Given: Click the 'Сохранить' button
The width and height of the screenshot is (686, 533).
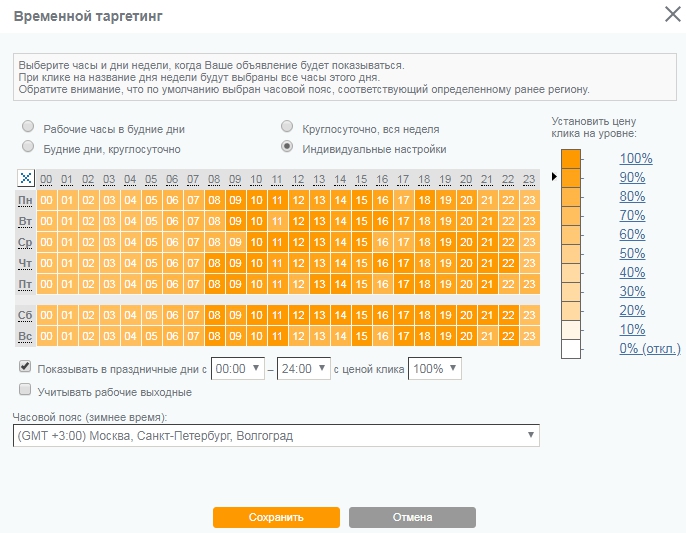Looking at the screenshot, I should tap(276, 517).
